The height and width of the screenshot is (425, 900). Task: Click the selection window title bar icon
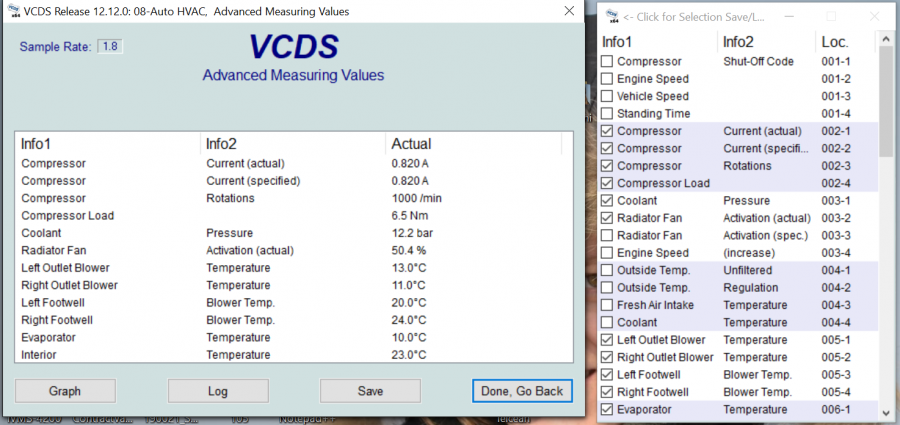tap(610, 16)
